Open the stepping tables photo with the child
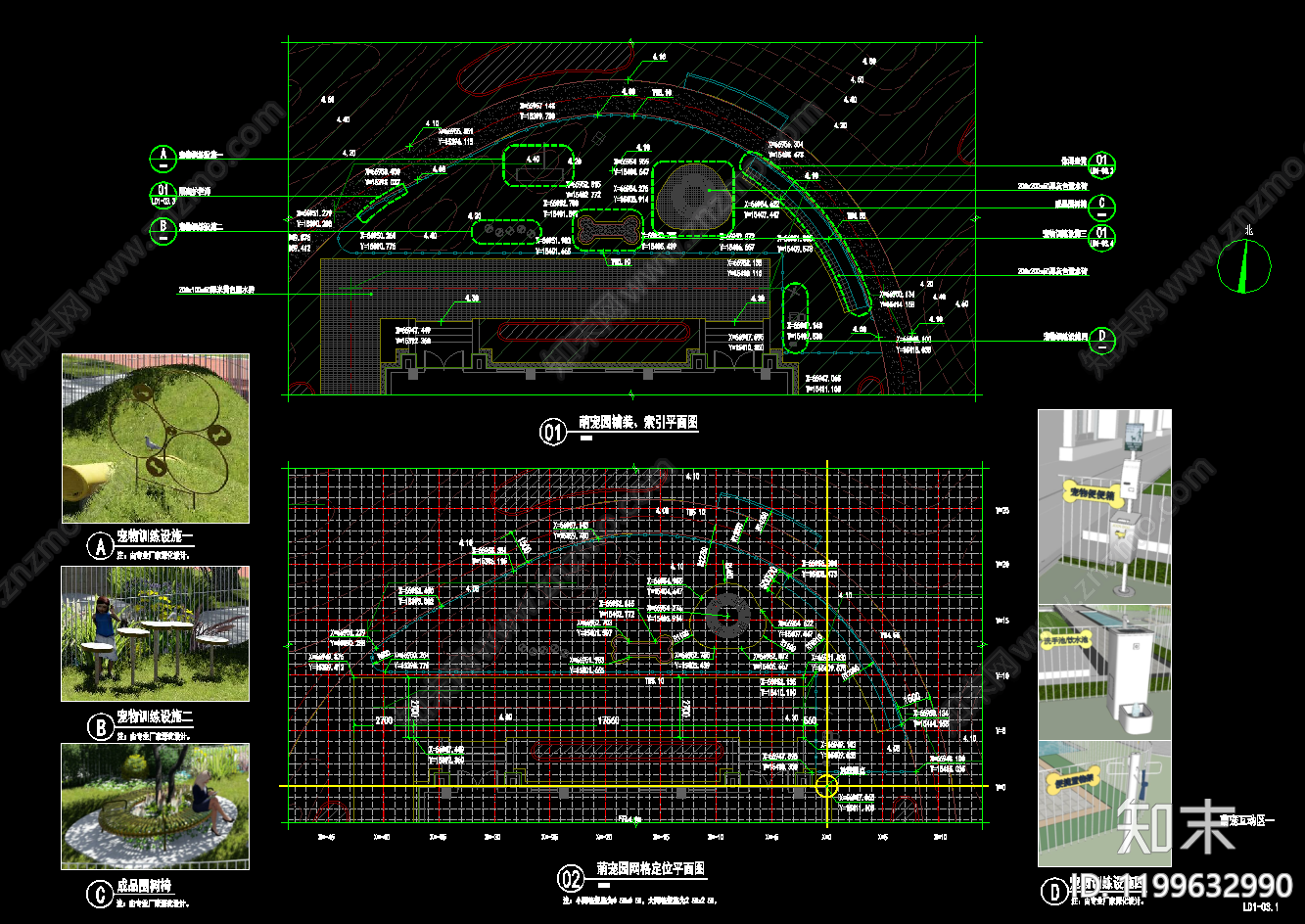This screenshot has height=924, width=1305. click(156, 633)
